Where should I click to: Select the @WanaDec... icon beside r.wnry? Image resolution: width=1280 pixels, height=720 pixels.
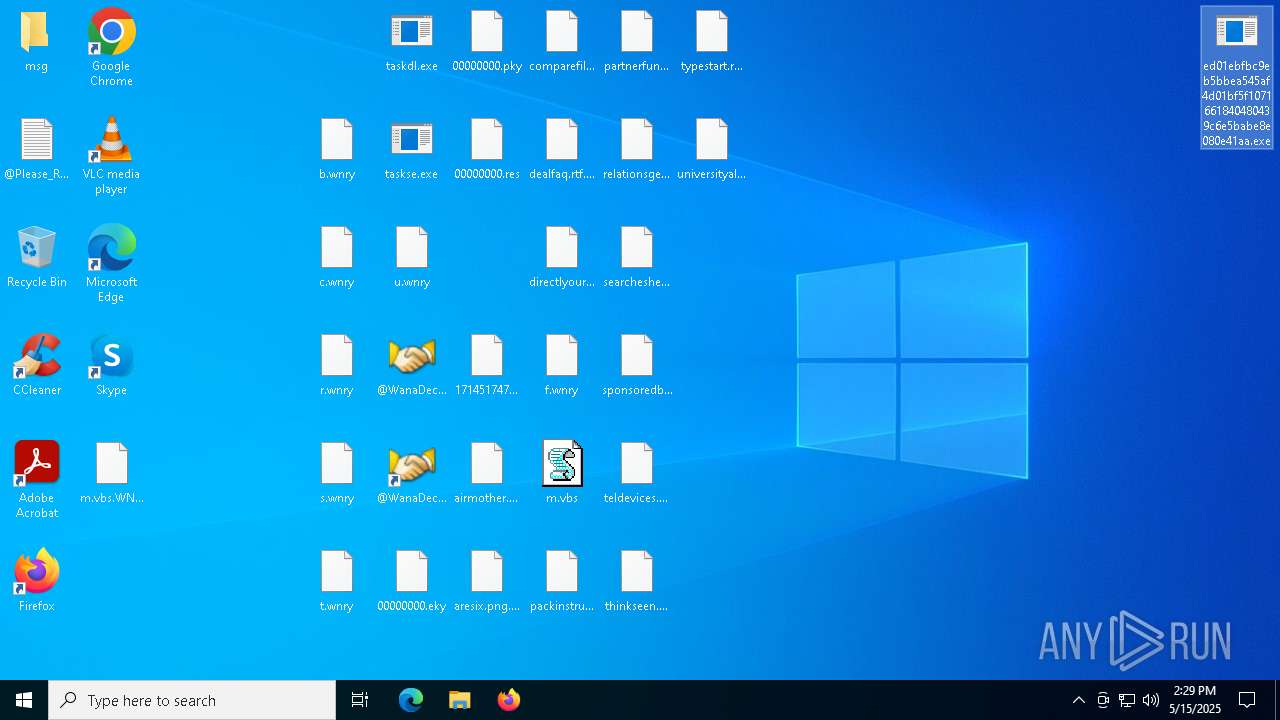[411, 366]
